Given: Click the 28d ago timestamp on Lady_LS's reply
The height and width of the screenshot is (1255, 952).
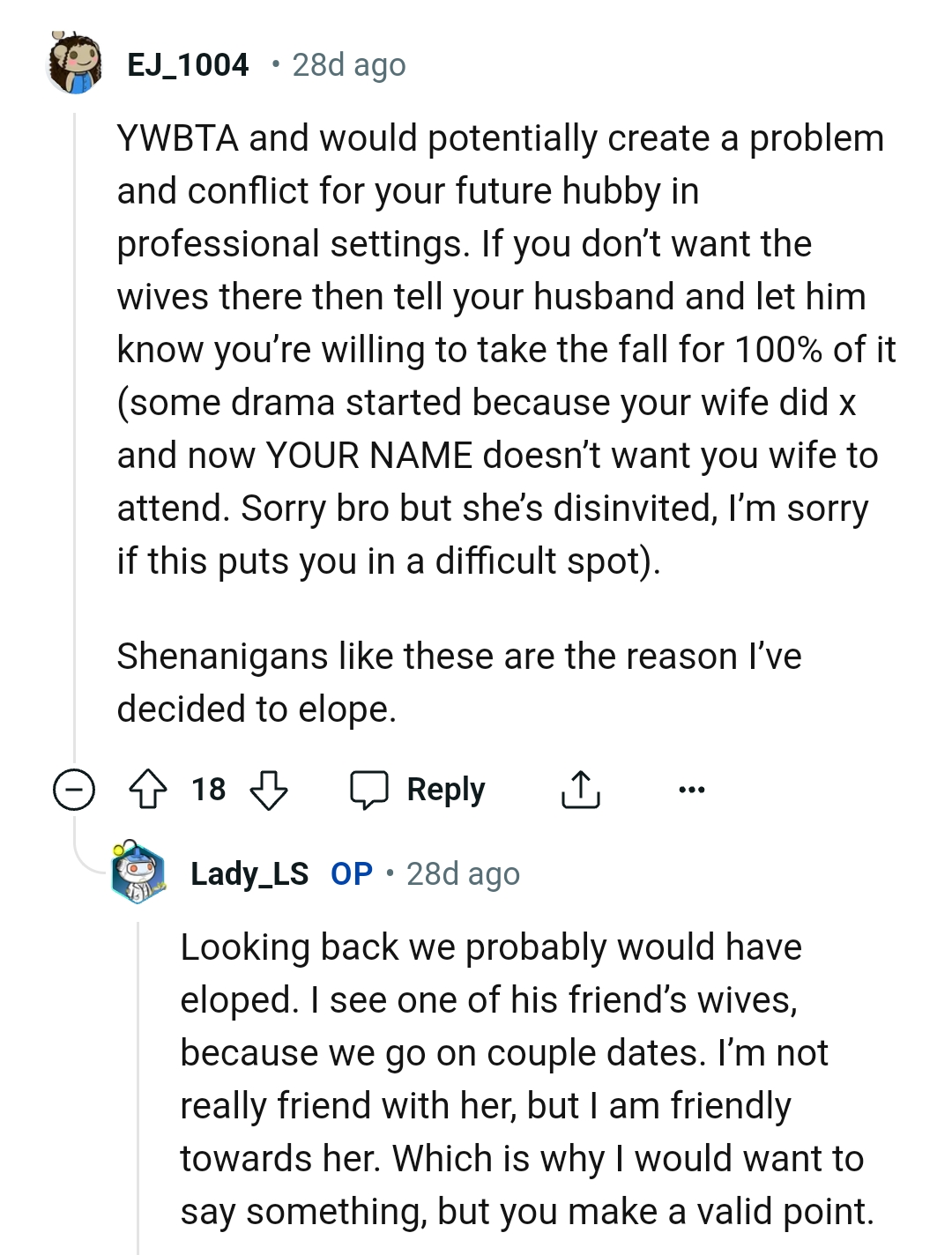Looking at the screenshot, I should point(463,873).
